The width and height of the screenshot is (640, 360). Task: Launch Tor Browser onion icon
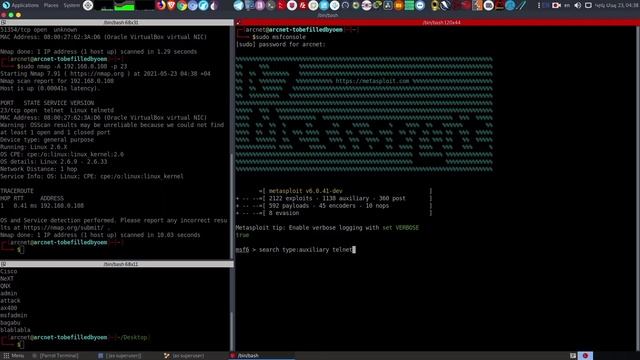coord(214,5)
